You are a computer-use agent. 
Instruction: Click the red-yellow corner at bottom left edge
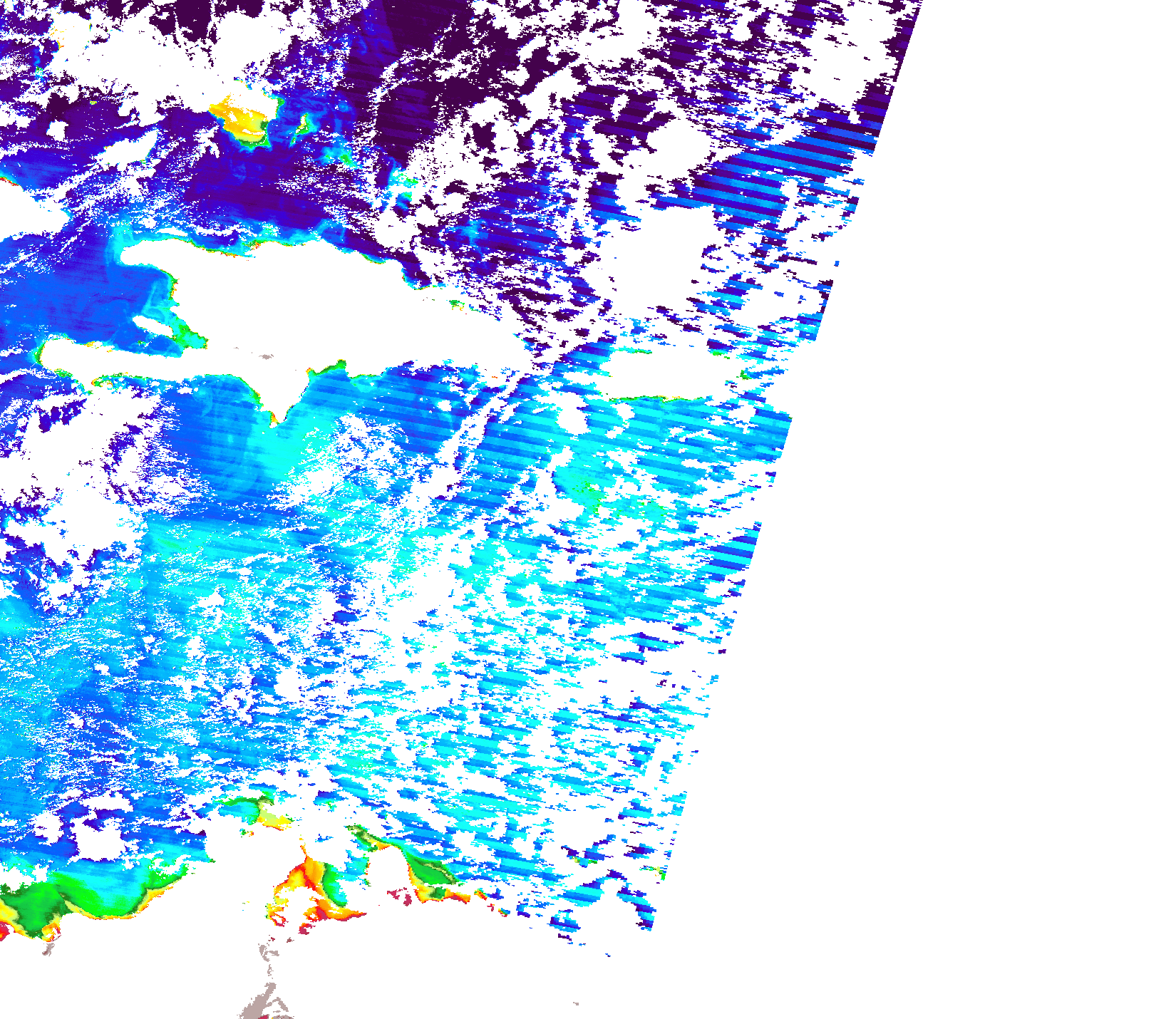[x=7, y=919]
